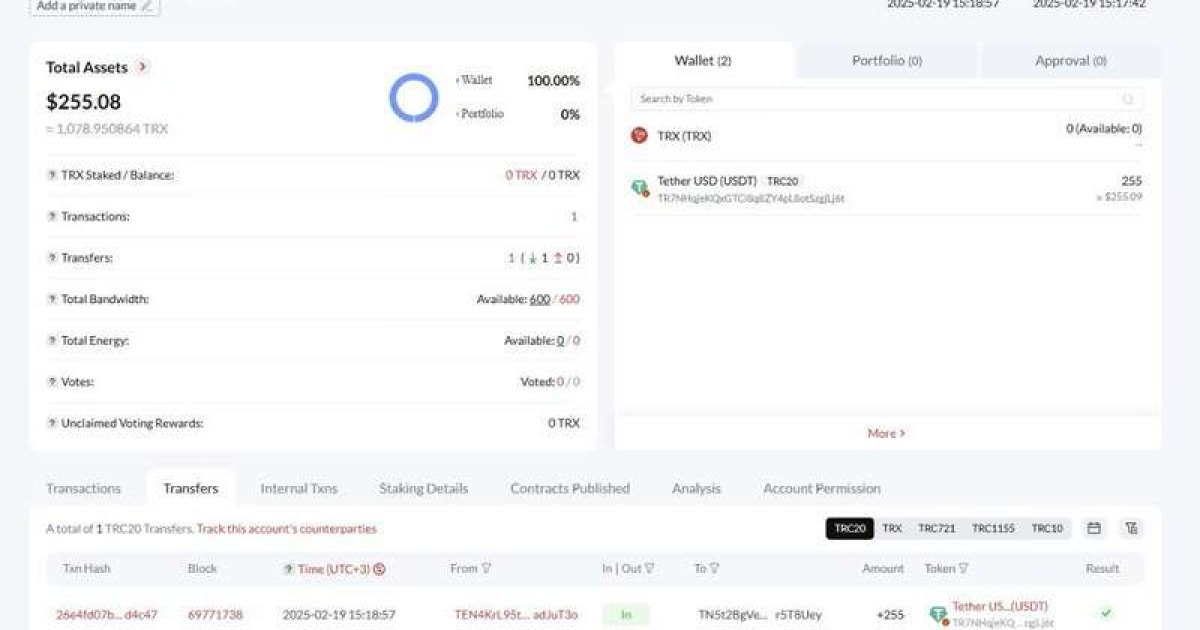Select the TRX transfer type toggle
Image resolution: width=1200 pixels, height=630 pixels.
tap(891, 528)
